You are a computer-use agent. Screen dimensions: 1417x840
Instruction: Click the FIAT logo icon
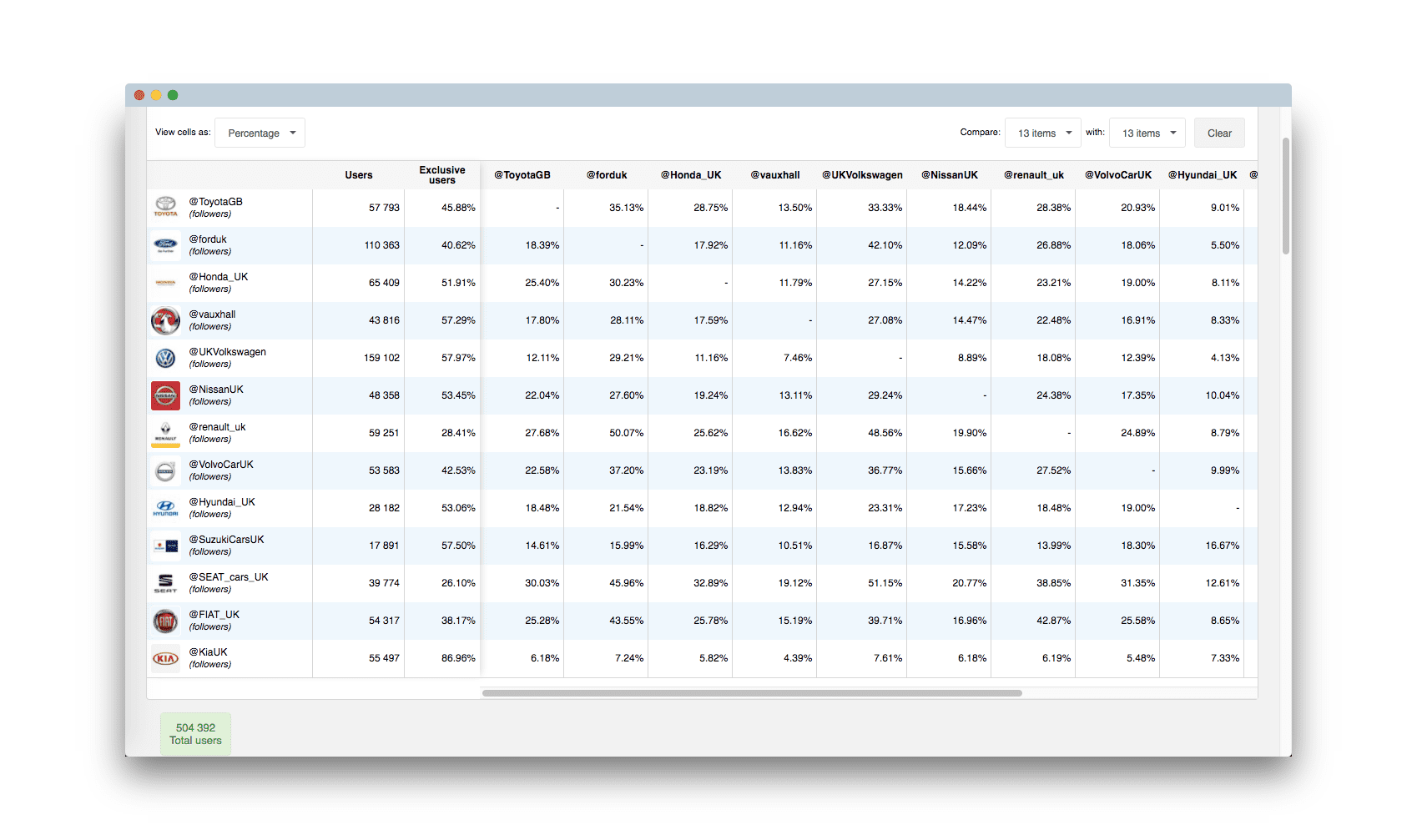click(x=165, y=621)
